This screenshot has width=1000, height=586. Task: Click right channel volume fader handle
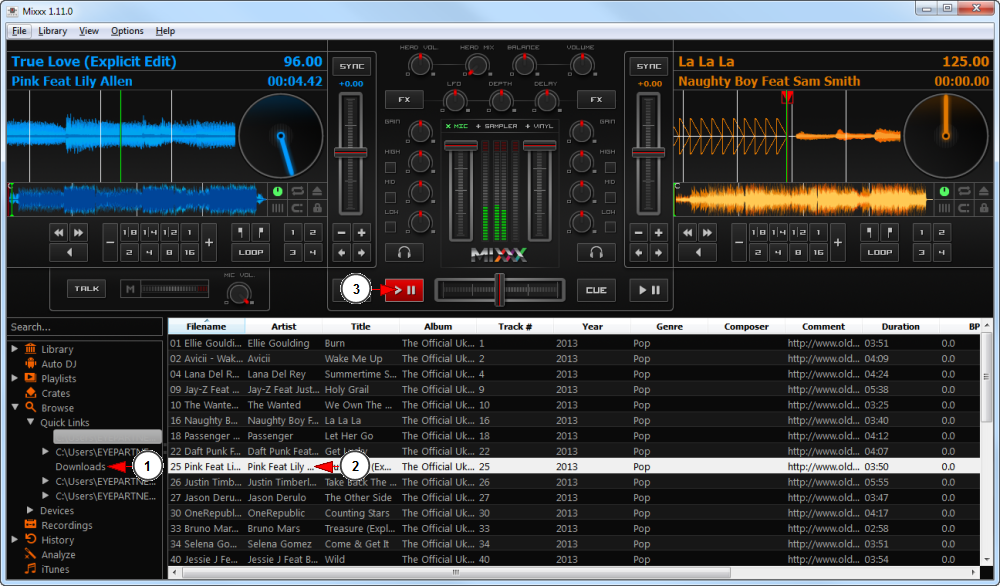coord(540,146)
